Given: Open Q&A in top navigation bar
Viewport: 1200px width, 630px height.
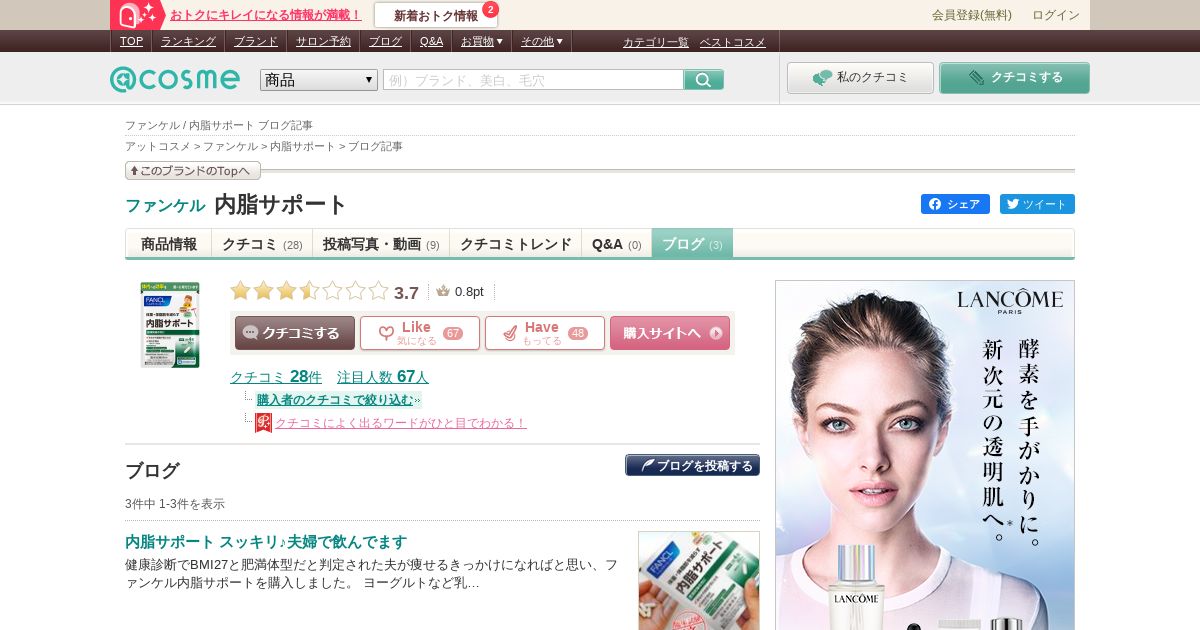Looking at the screenshot, I should pos(431,41).
